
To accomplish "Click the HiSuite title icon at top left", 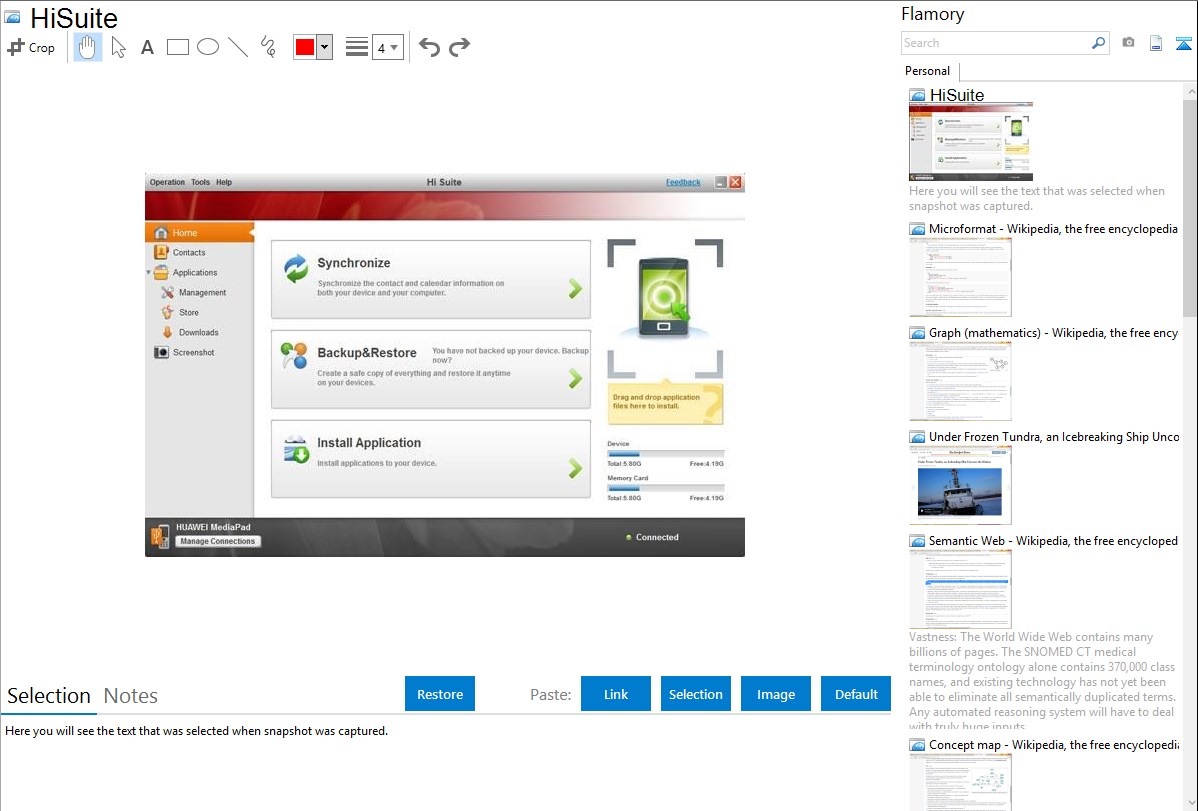I will coord(12,17).
